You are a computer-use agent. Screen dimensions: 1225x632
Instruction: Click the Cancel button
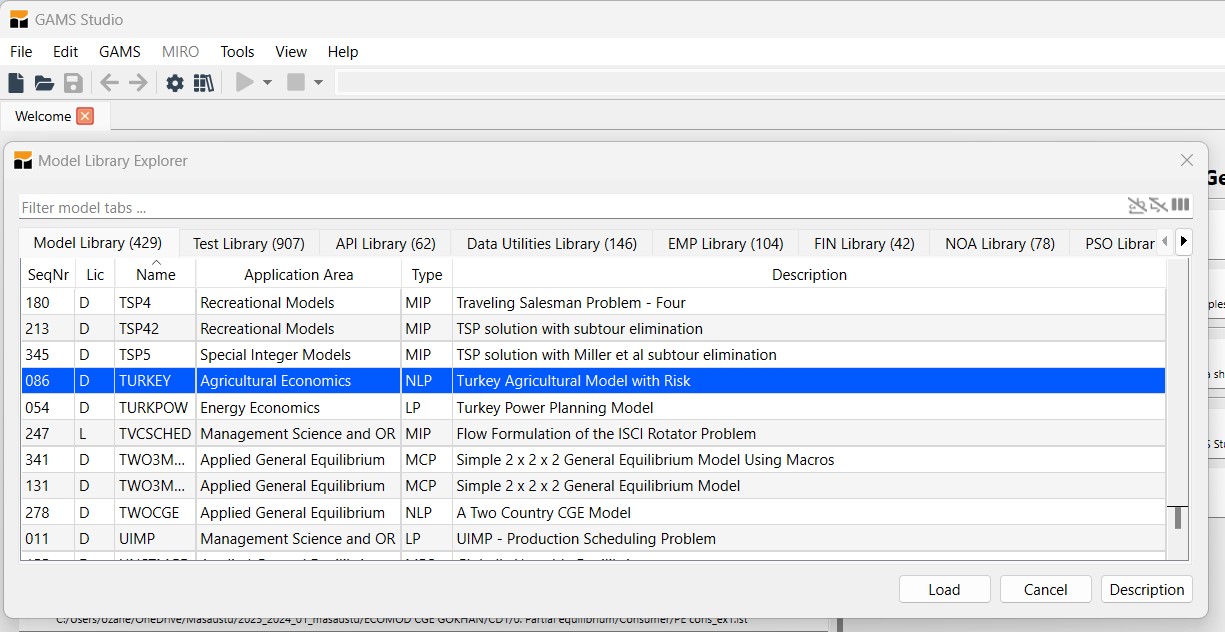click(1045, 589)
